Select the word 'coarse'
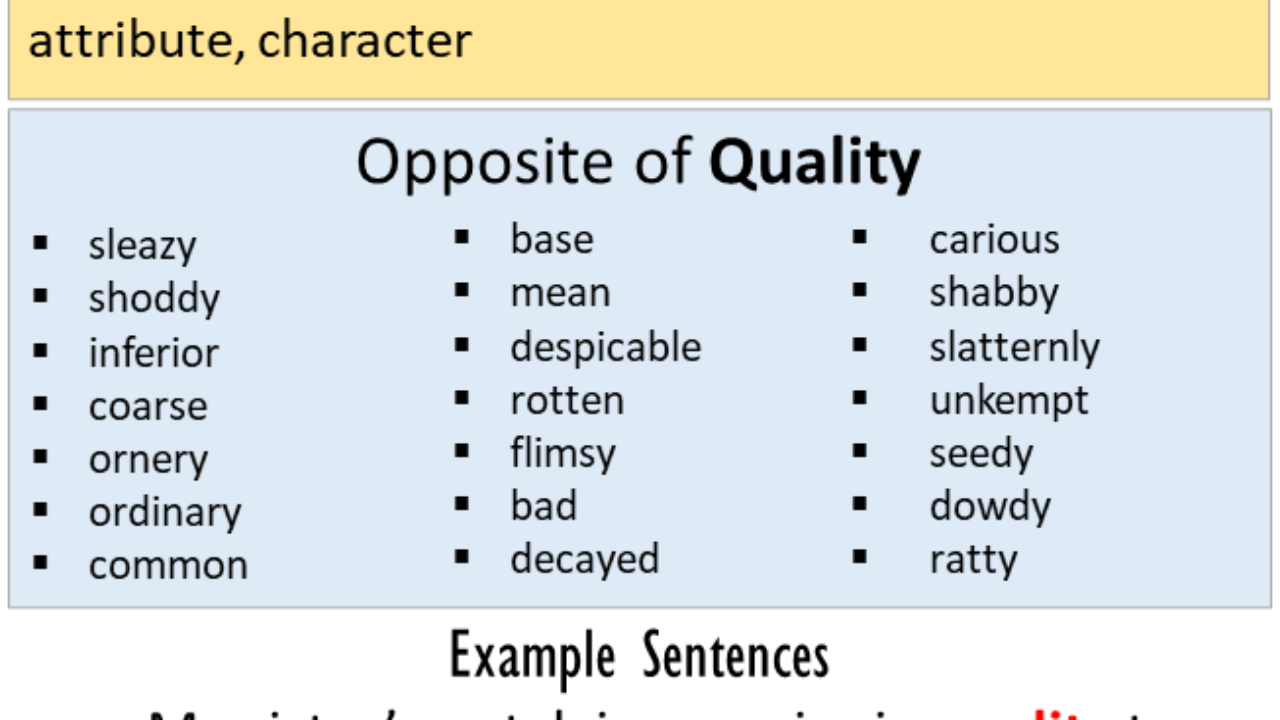This screenshot has width=1280, height=720. click(x=148, y=406)
